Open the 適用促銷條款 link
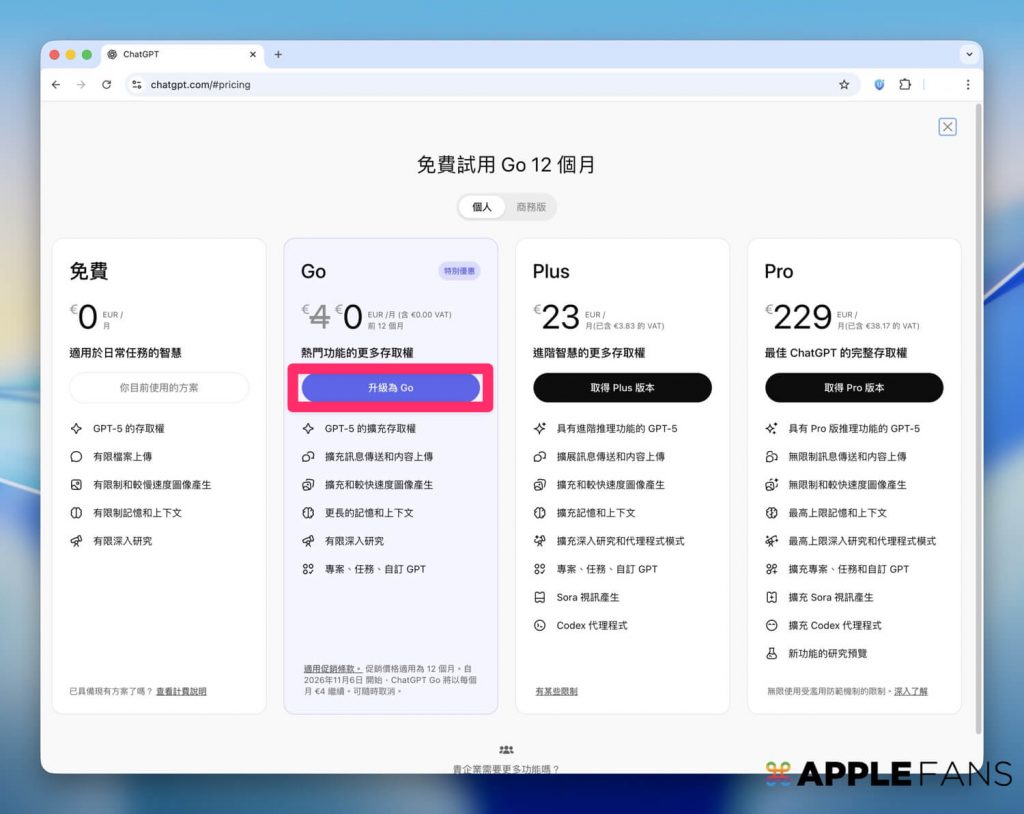 331,668
